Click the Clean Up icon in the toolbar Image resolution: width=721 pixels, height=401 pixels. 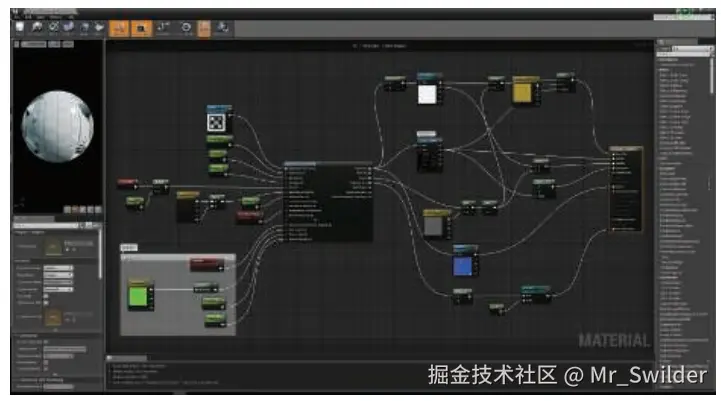pos(98,28)
